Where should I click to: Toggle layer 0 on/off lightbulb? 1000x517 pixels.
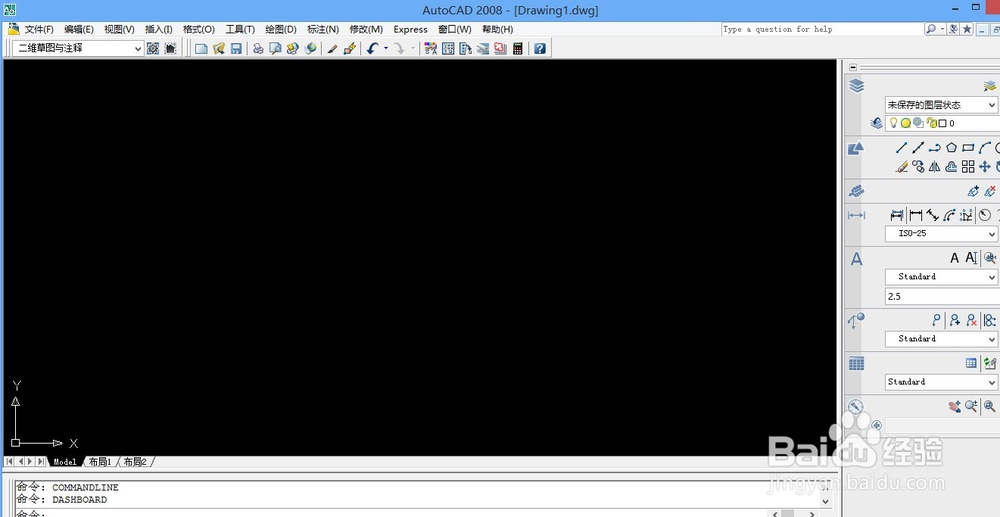click(893, 123)
